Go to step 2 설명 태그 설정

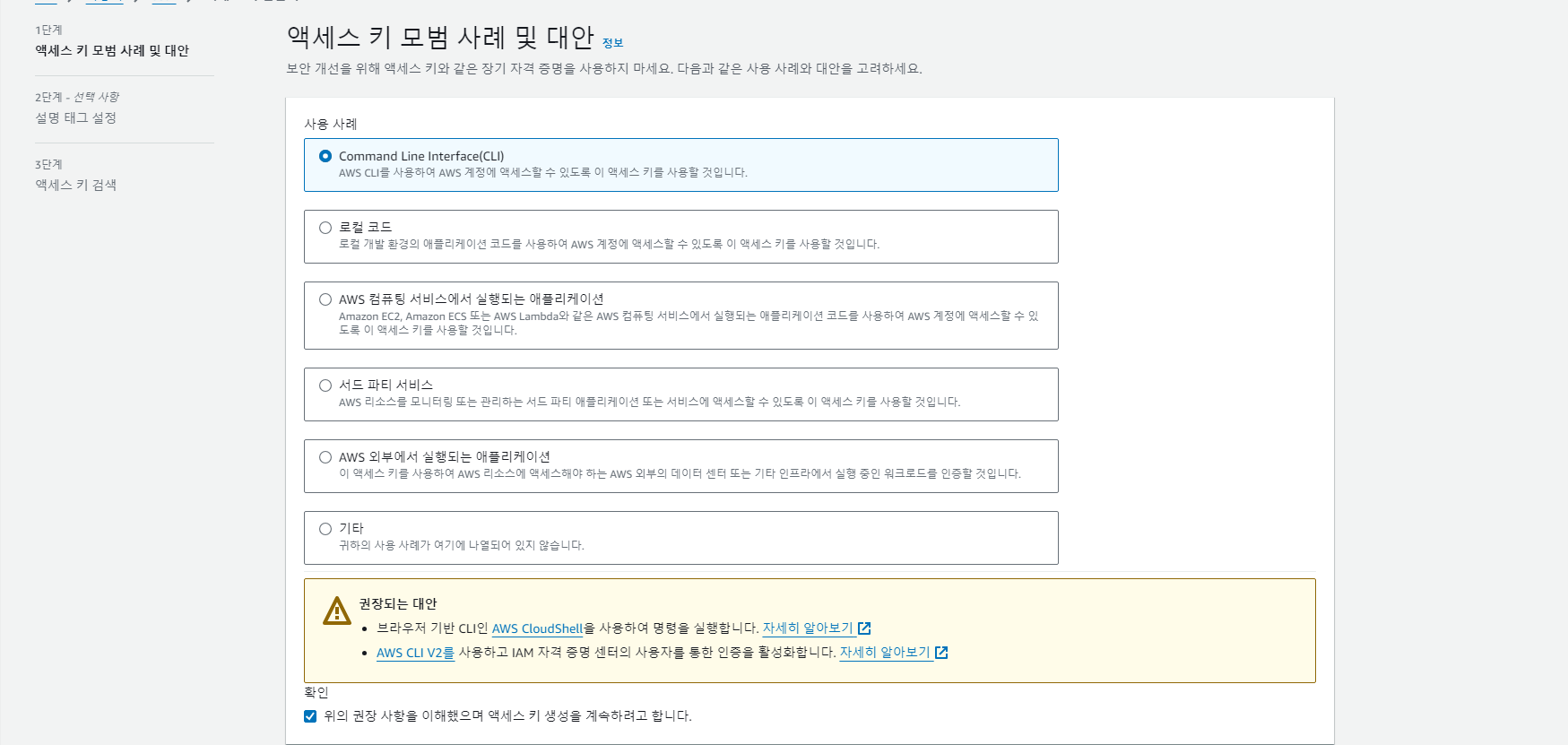[x=75, y=118]
